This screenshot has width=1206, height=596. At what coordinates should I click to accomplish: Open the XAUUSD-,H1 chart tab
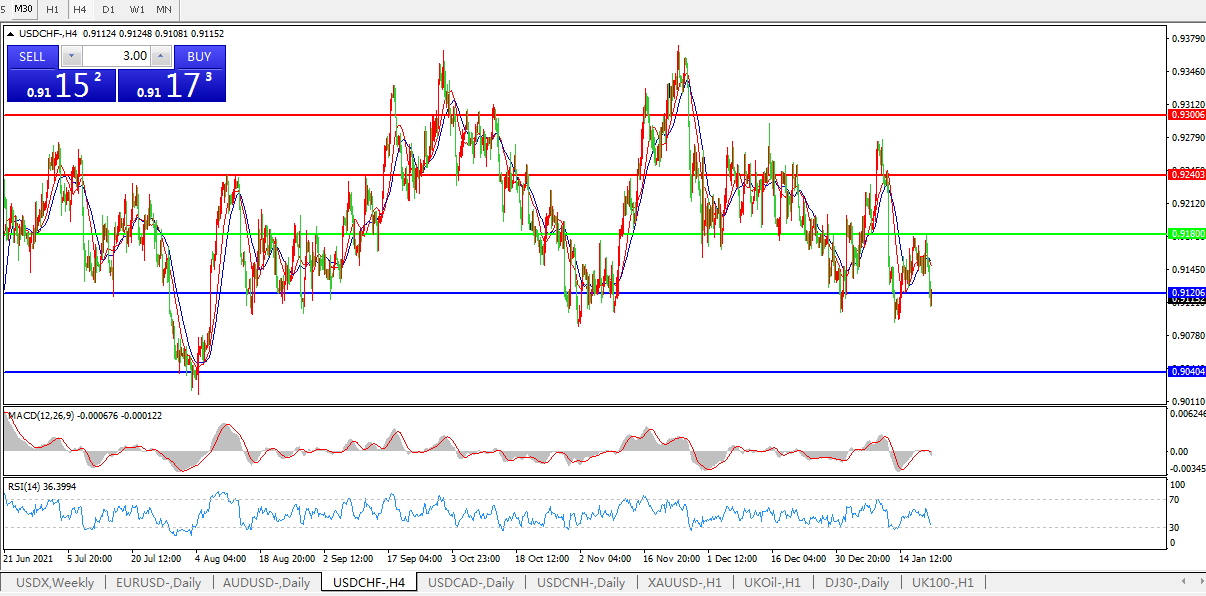[x=684, y=582]
